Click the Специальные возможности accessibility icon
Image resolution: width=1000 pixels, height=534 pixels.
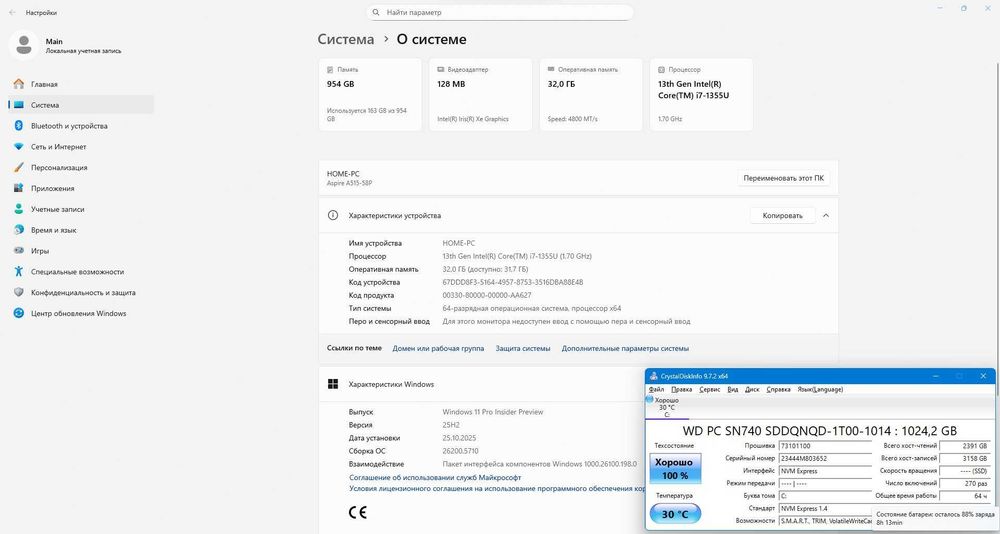[x=18, y=271]
